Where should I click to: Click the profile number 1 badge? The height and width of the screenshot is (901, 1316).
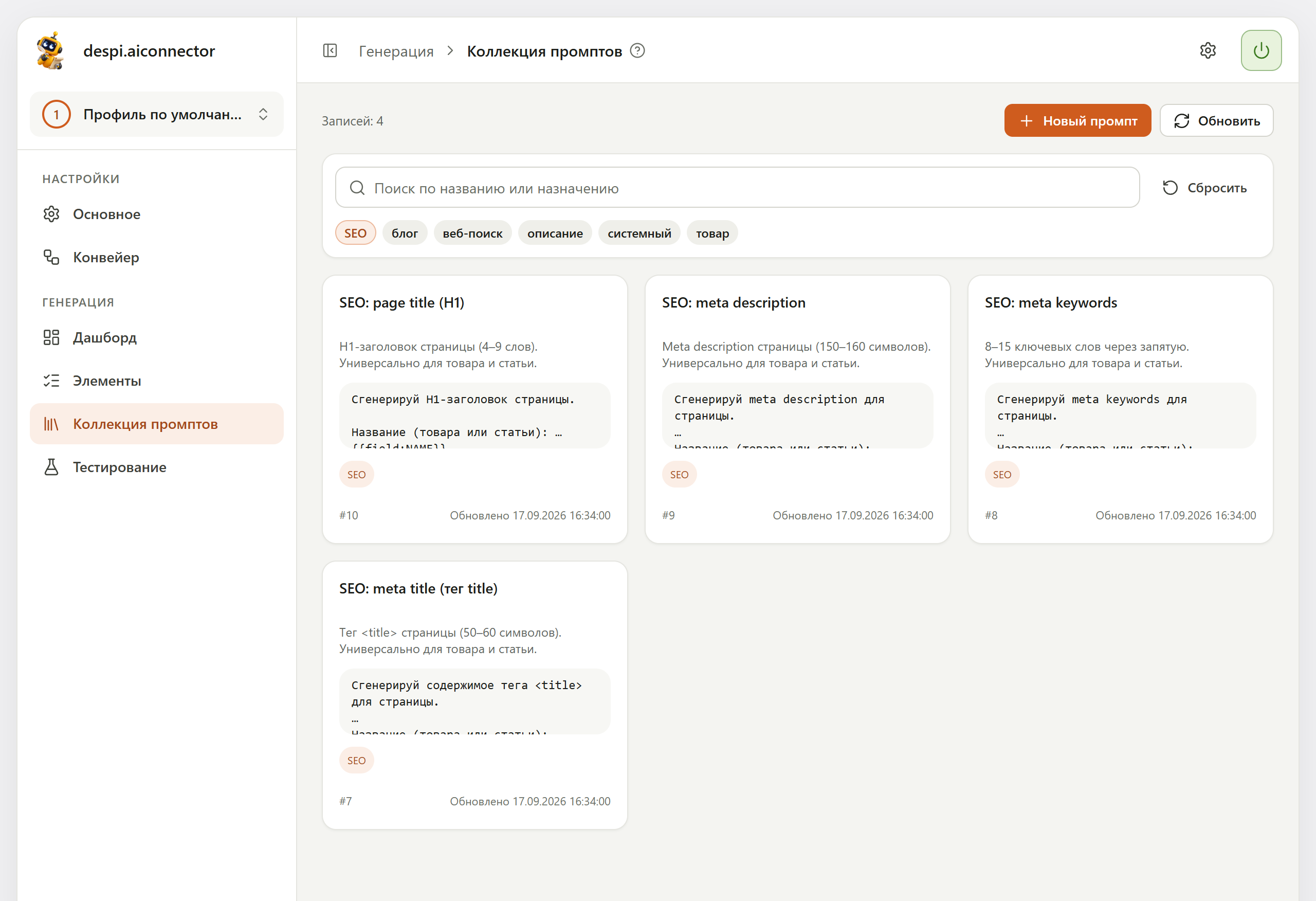pyautogui.click(x=56, y=115)
